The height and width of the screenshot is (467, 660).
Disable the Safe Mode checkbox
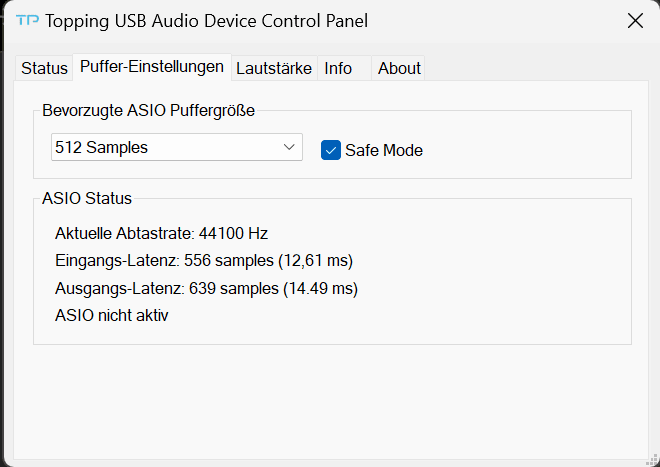[331, 150]
